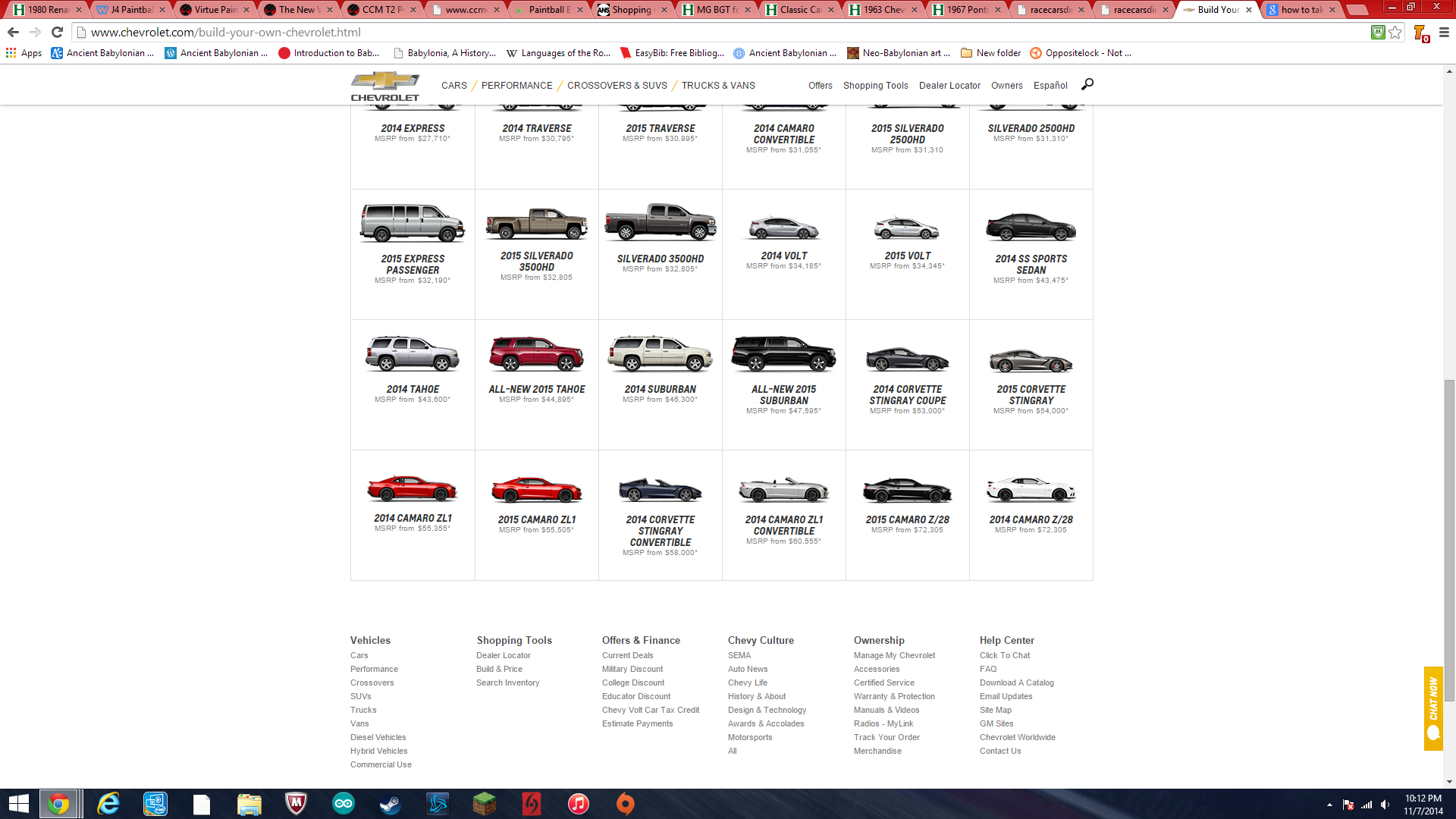Click 'Design & Technology' footer link
This screenshot has width=1456, height=819.
point(767,710)
